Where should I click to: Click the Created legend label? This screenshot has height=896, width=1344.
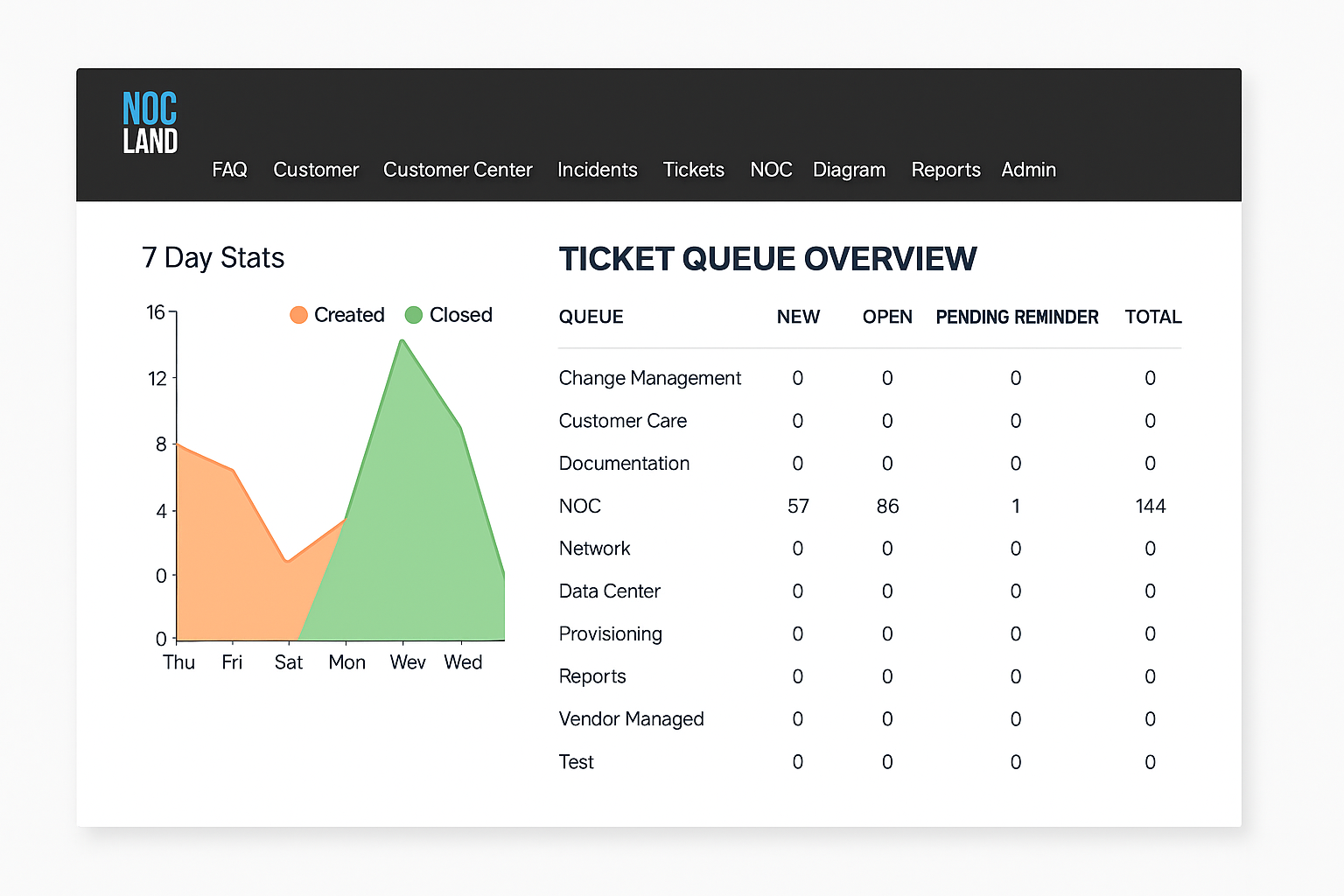(x=349, y=315)
